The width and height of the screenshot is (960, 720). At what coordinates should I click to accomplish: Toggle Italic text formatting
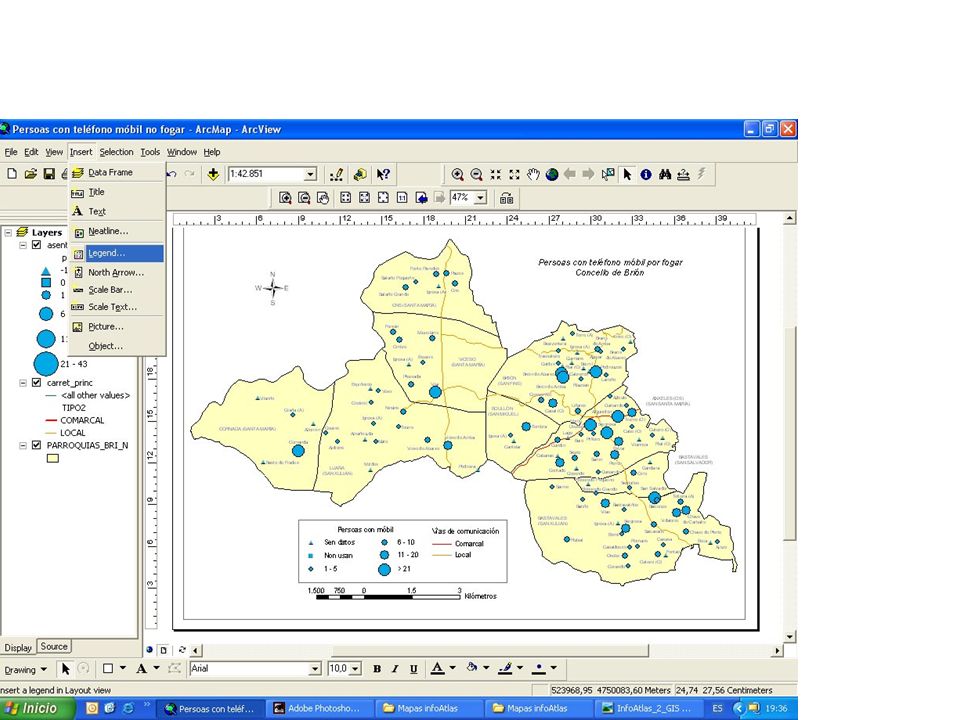(396, 669)
